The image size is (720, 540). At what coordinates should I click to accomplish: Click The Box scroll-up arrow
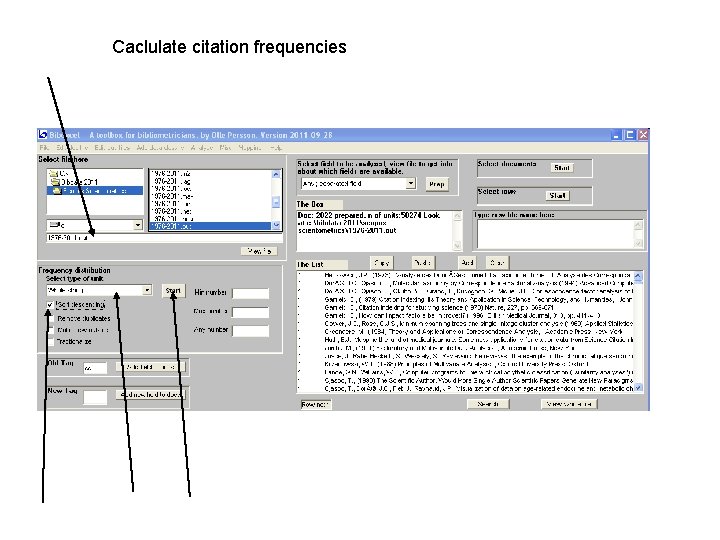[x=457, y=216]
